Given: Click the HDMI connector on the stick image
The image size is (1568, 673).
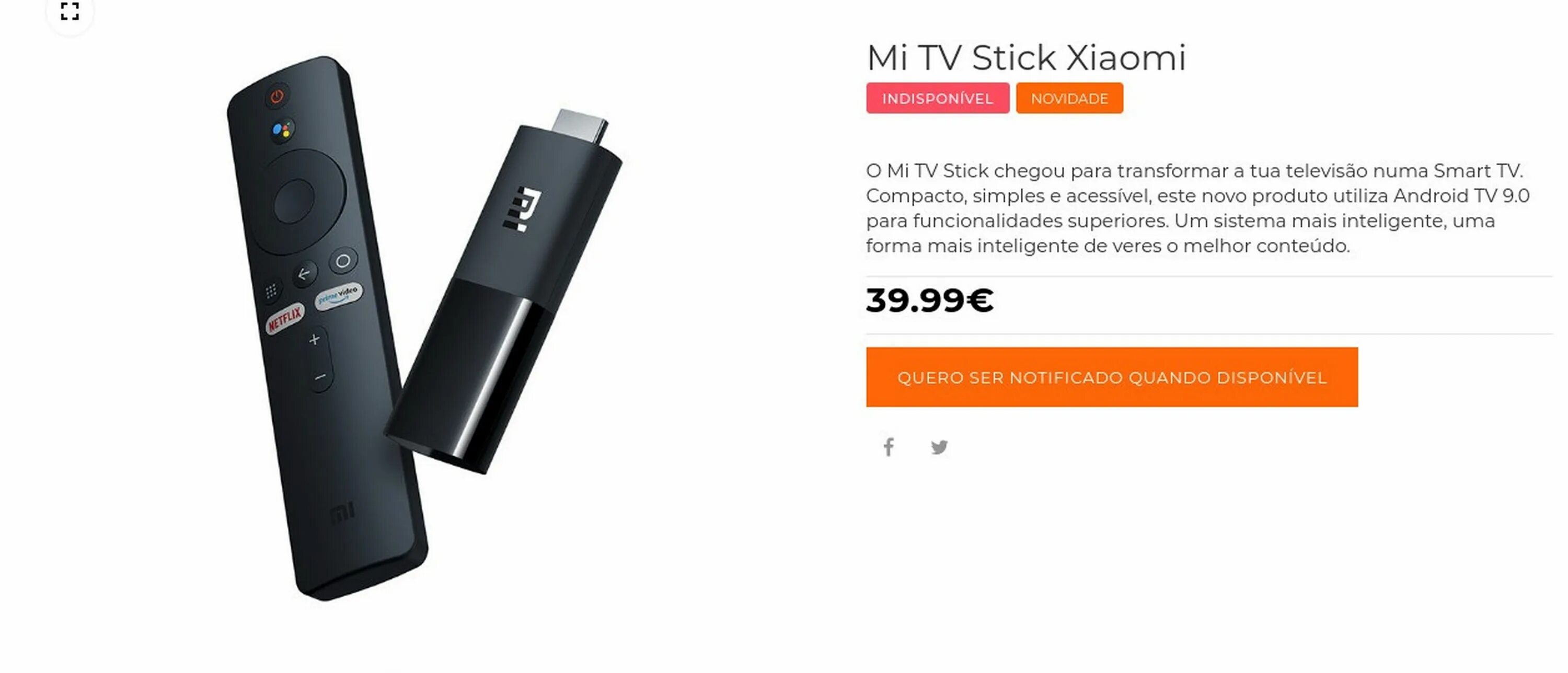Looking at the screenshot, I should click(x=580, y=125).
